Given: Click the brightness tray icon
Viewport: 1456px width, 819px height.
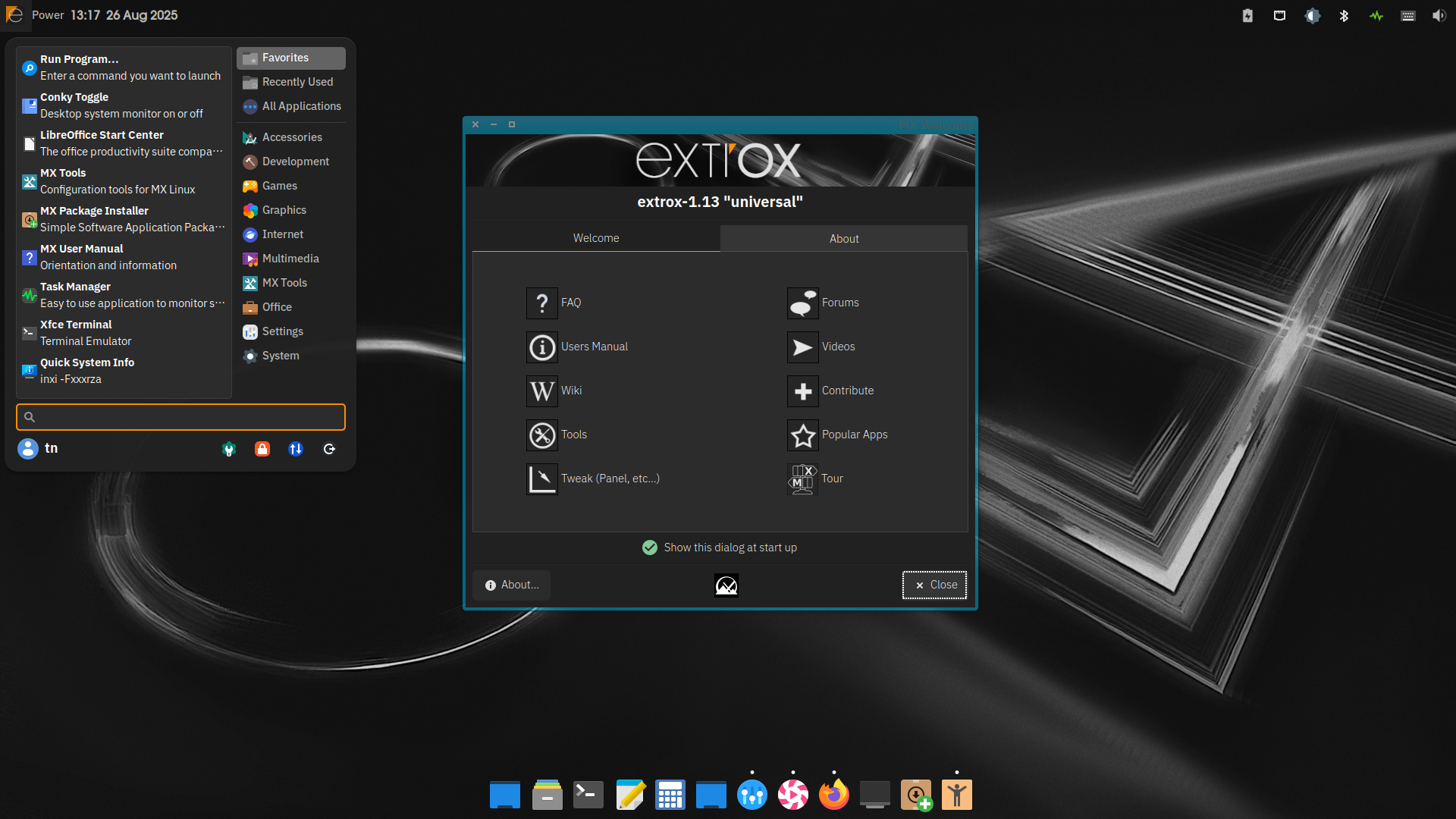Looking at the screenshot, I should point(1312,15).
